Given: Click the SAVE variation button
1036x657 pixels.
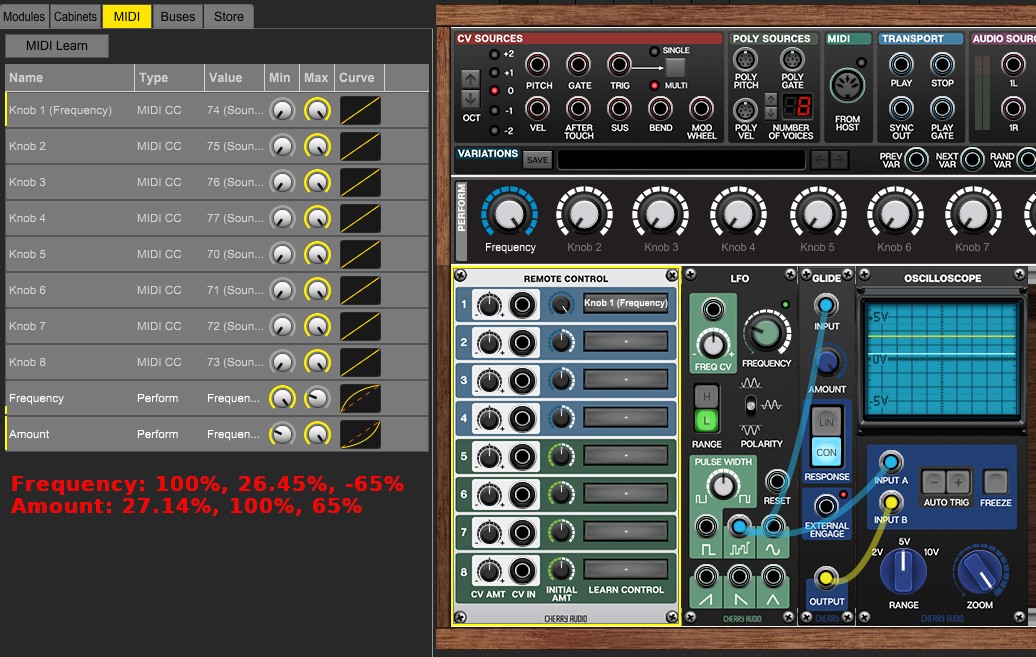Looking at the screenshot, I should (x=537, y=160).
